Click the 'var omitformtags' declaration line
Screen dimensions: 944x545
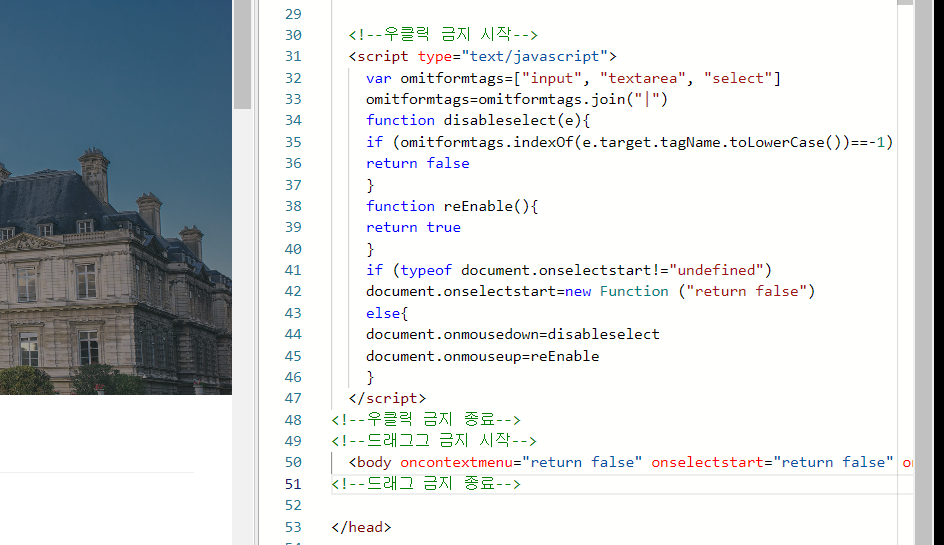[573, 78]
